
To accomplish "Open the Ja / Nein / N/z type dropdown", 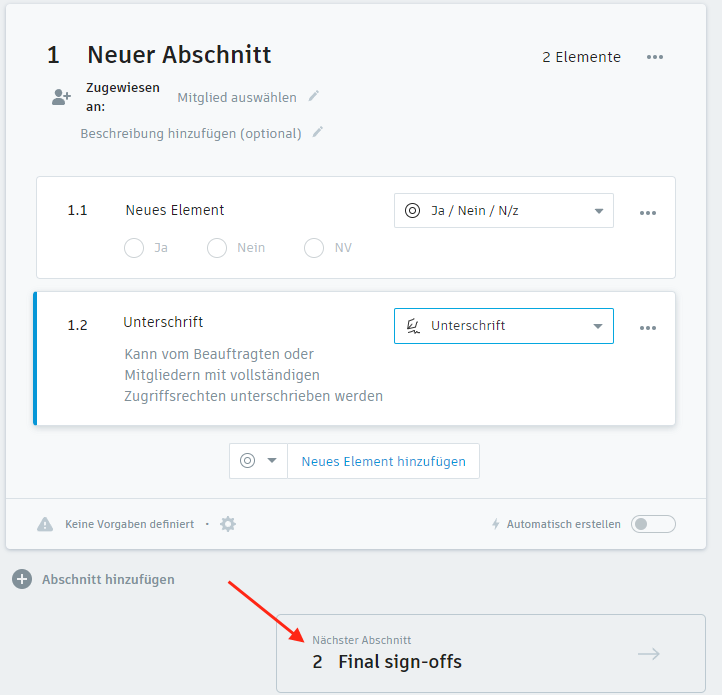I will pos(503,211).
